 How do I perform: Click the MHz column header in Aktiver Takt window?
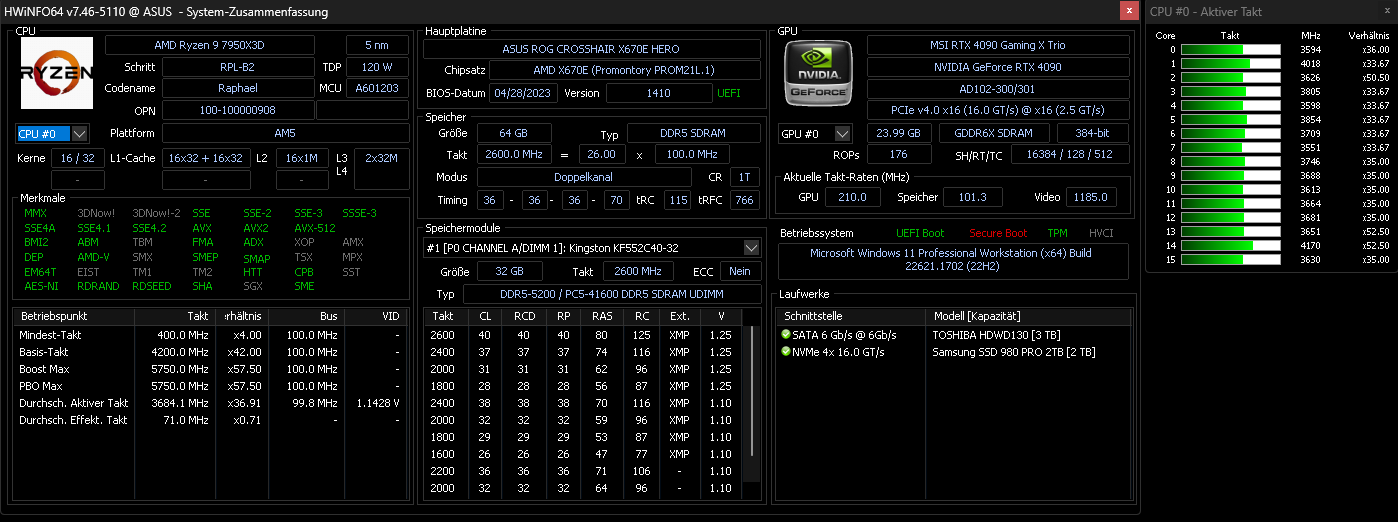[1310, 35]
